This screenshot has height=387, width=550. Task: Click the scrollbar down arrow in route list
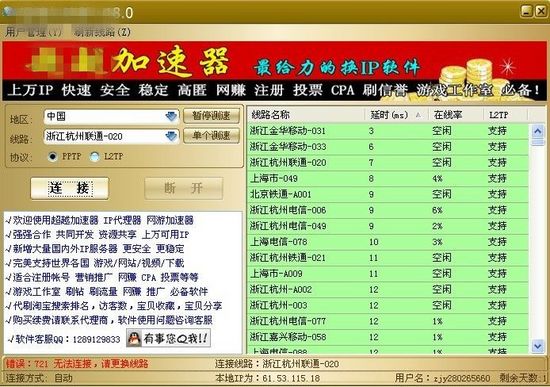click(x=538, y=346)
